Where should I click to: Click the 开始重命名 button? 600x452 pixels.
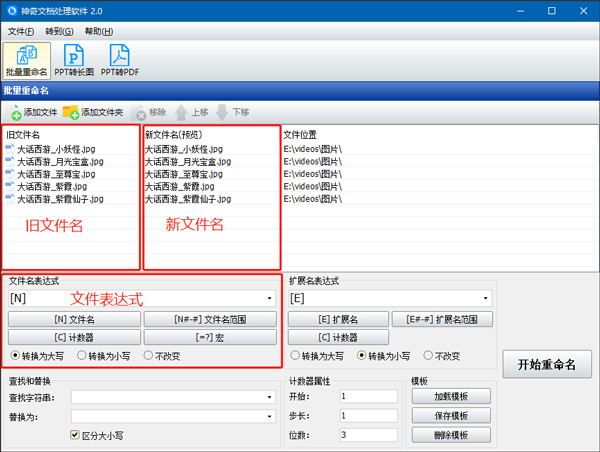click(x=547, y=364)
